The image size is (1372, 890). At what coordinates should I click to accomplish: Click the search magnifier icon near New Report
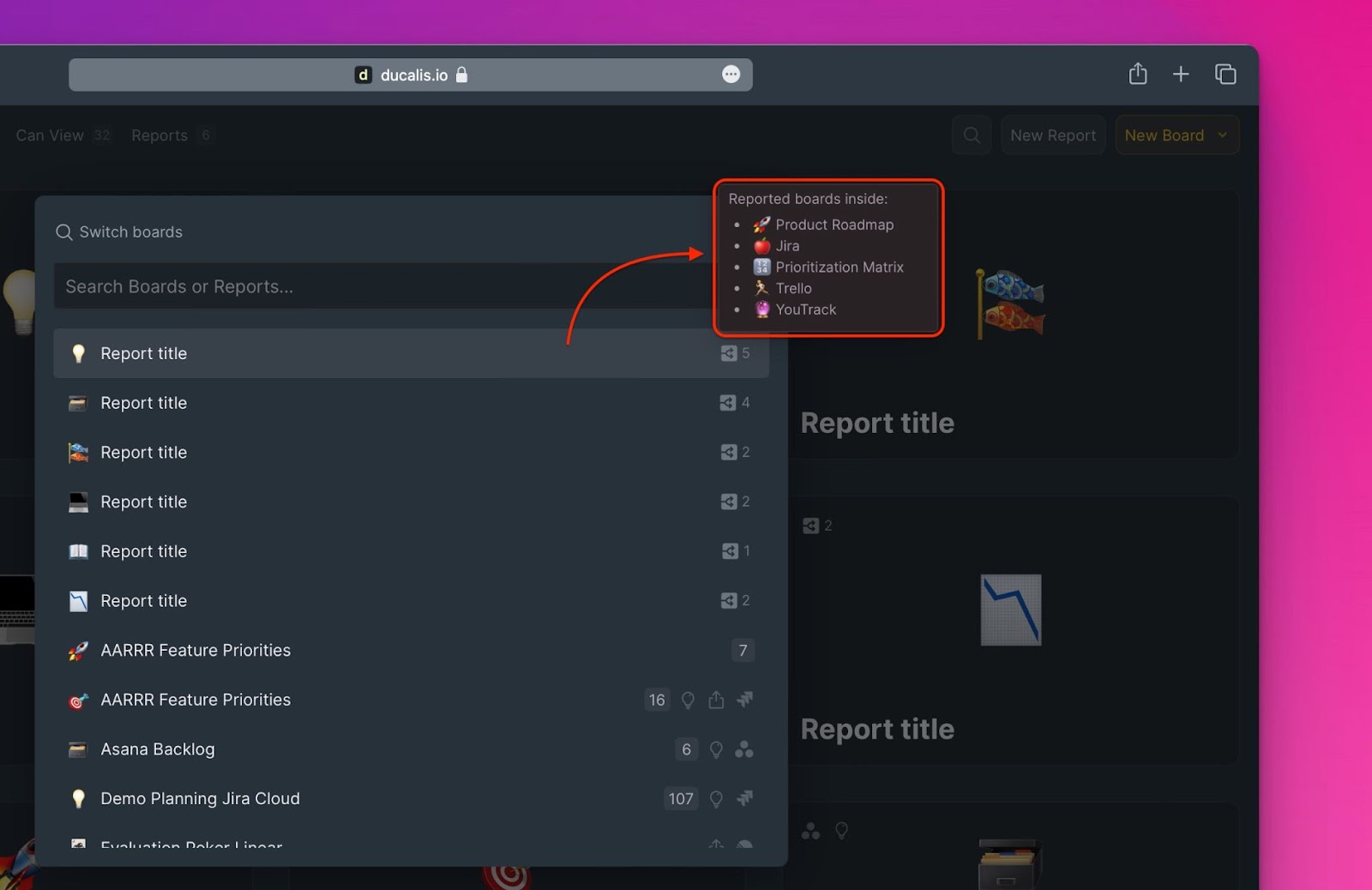(x=972, y=135)
